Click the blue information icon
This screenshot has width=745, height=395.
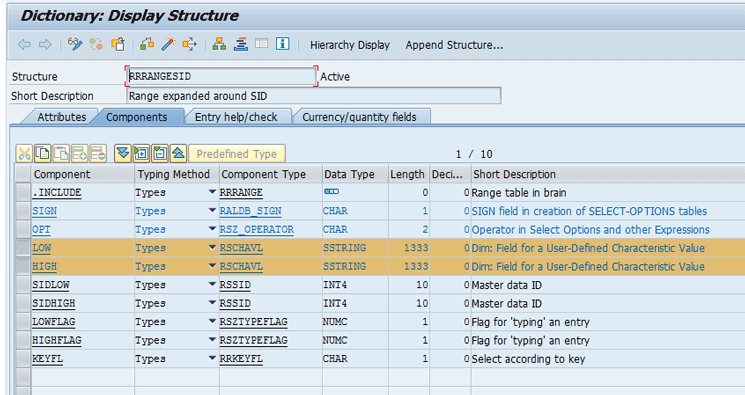(x=283, y=44)
